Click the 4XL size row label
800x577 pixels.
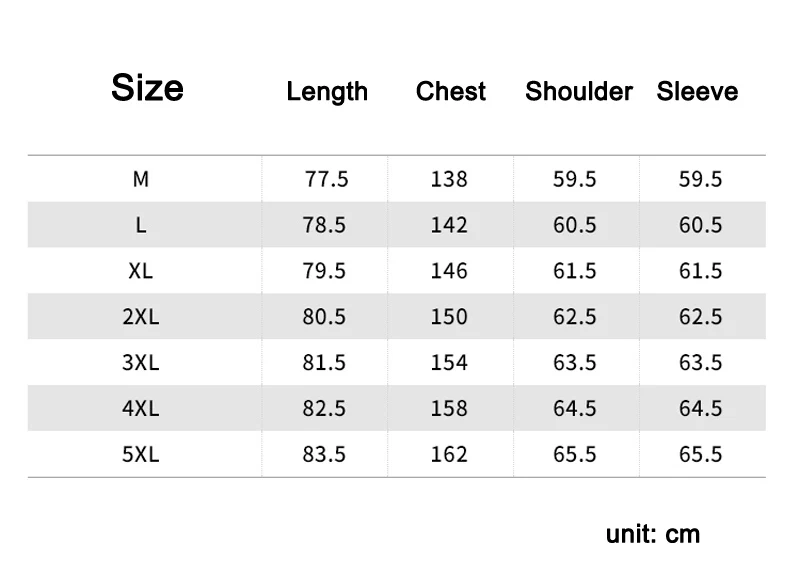[141, 409]
